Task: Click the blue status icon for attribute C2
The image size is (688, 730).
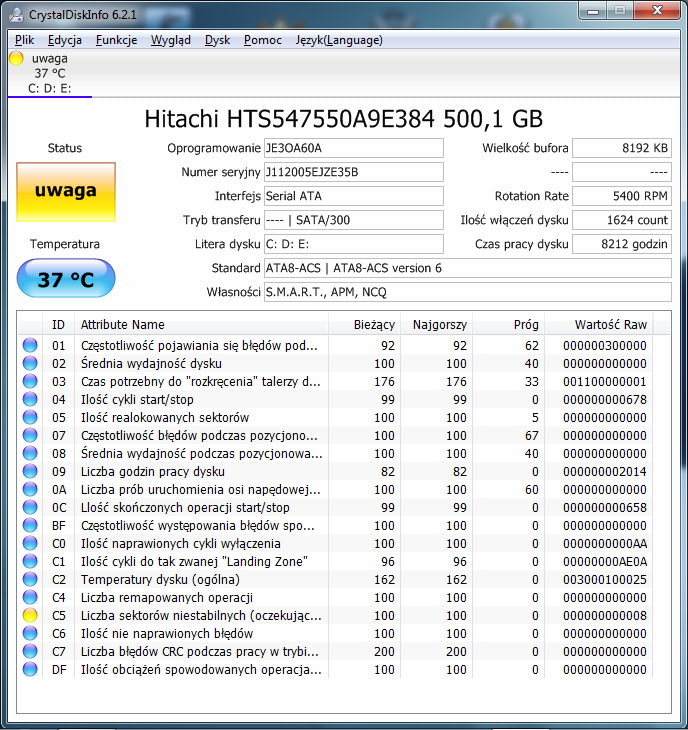Action: 30,579
